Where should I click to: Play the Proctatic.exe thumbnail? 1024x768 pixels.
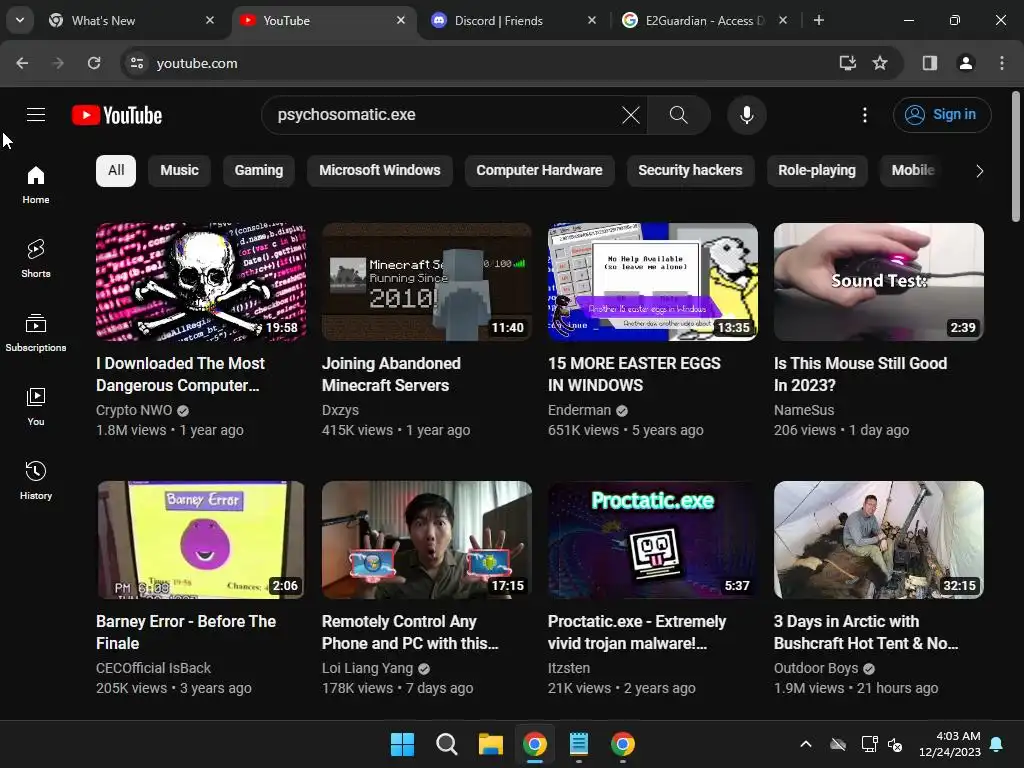pos(652,540)
